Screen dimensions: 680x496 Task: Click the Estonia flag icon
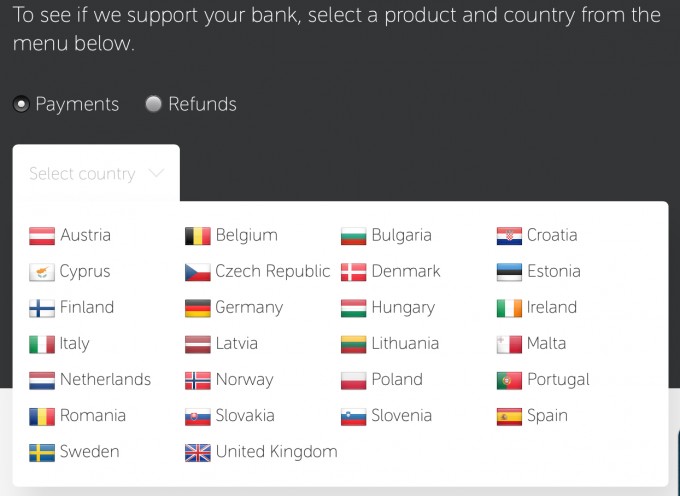[509, 272]
